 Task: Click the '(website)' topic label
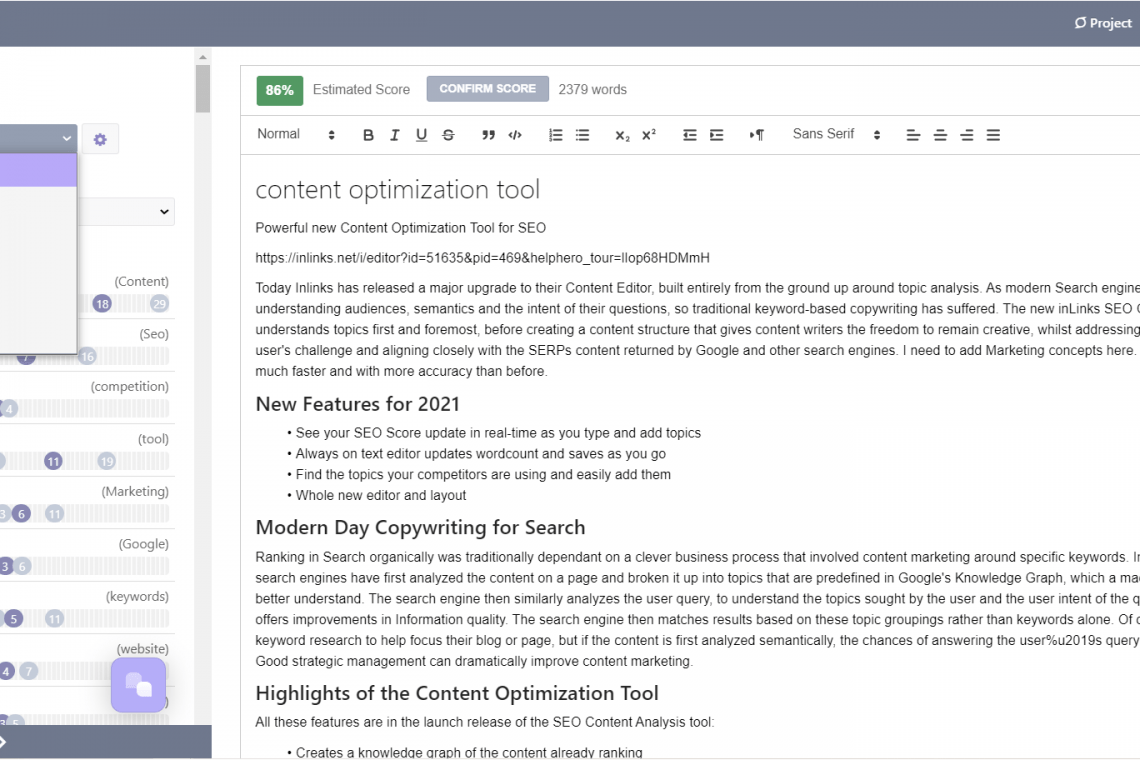point(142,649)
